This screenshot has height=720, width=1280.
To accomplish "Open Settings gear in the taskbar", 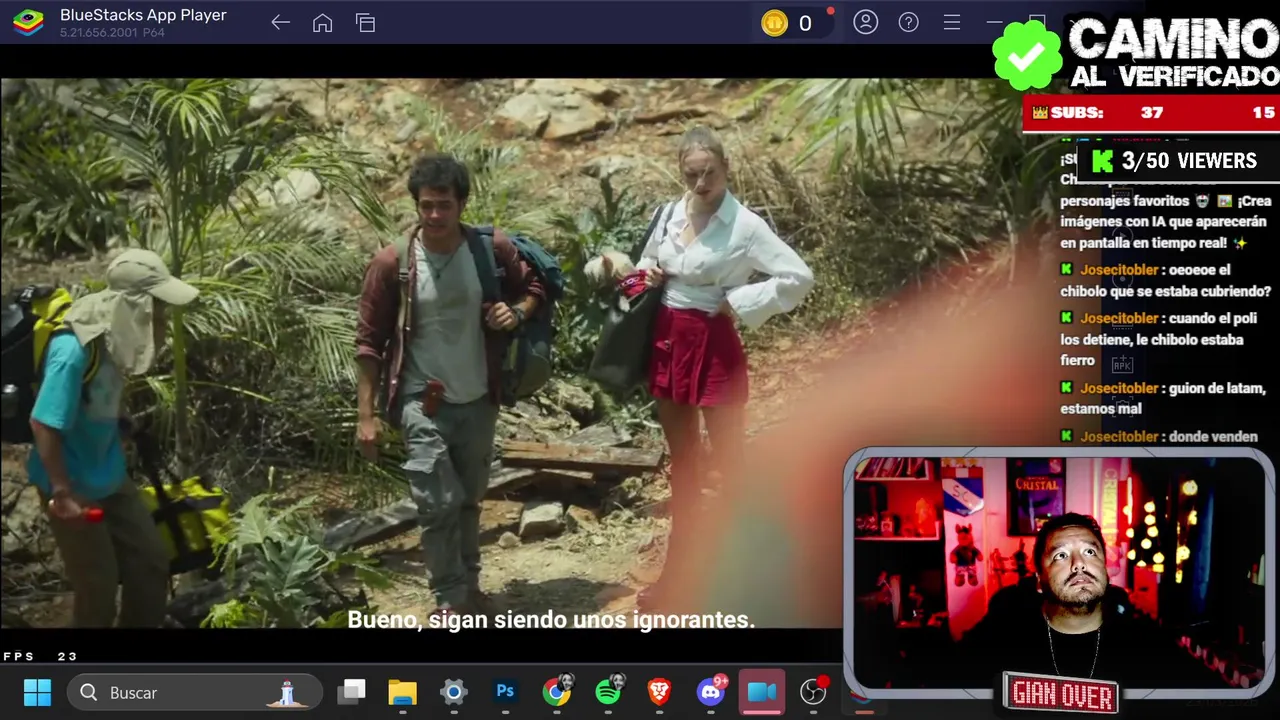I will coord(454,692).
